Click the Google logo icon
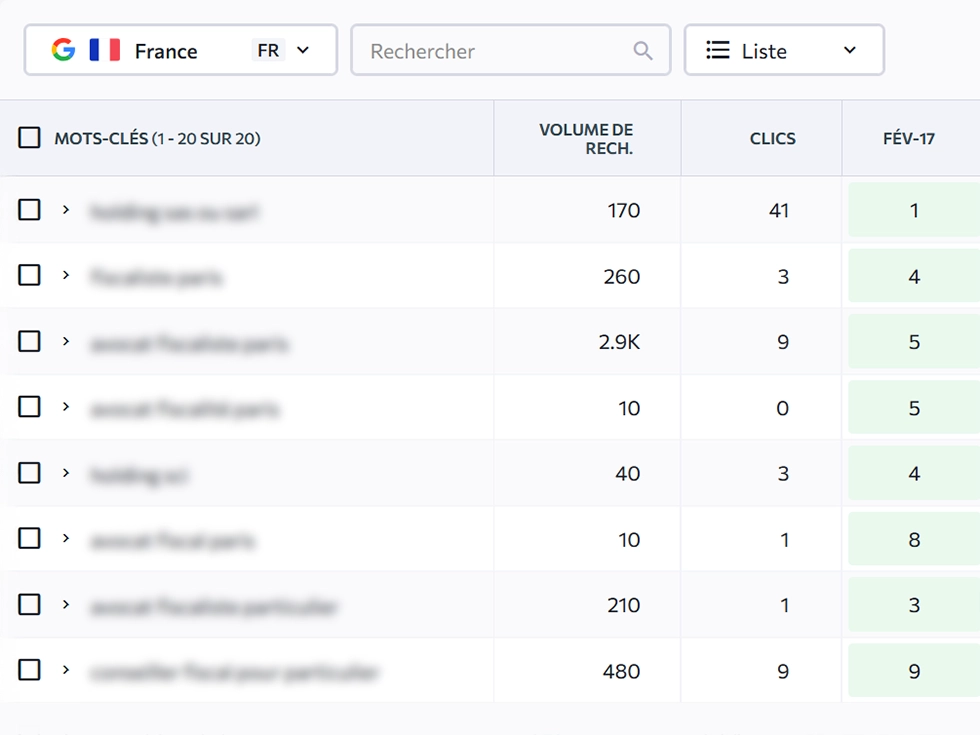The image size is (980, 735). coord(64,50)
